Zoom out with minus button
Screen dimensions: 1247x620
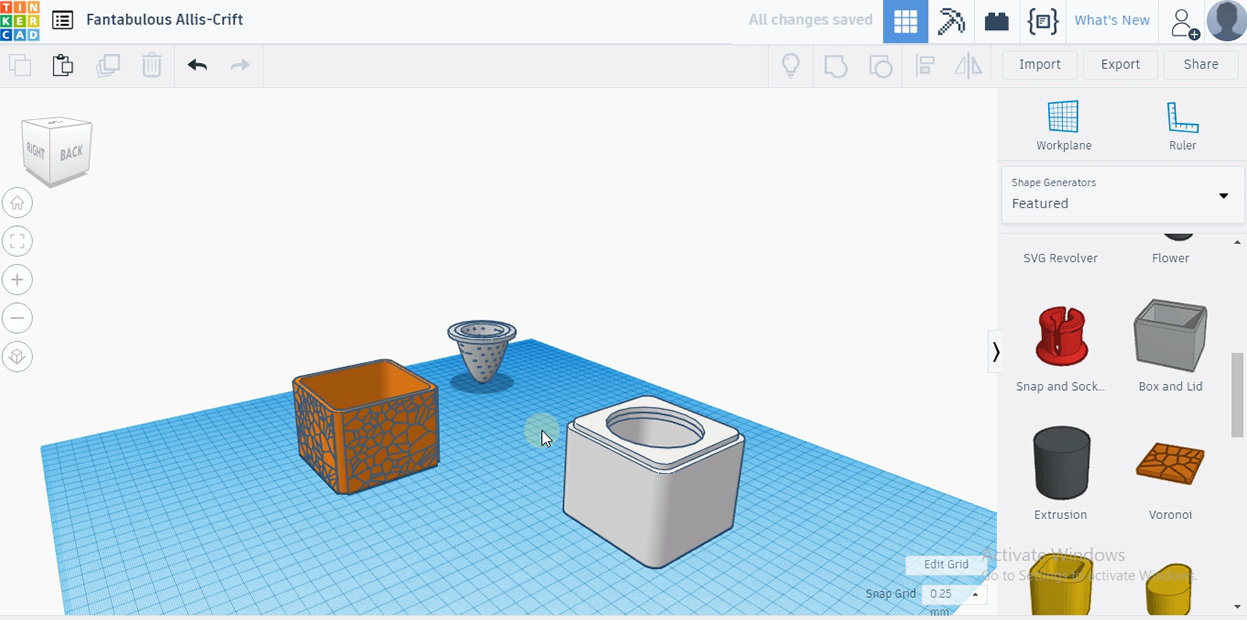(x=17, y=318)
